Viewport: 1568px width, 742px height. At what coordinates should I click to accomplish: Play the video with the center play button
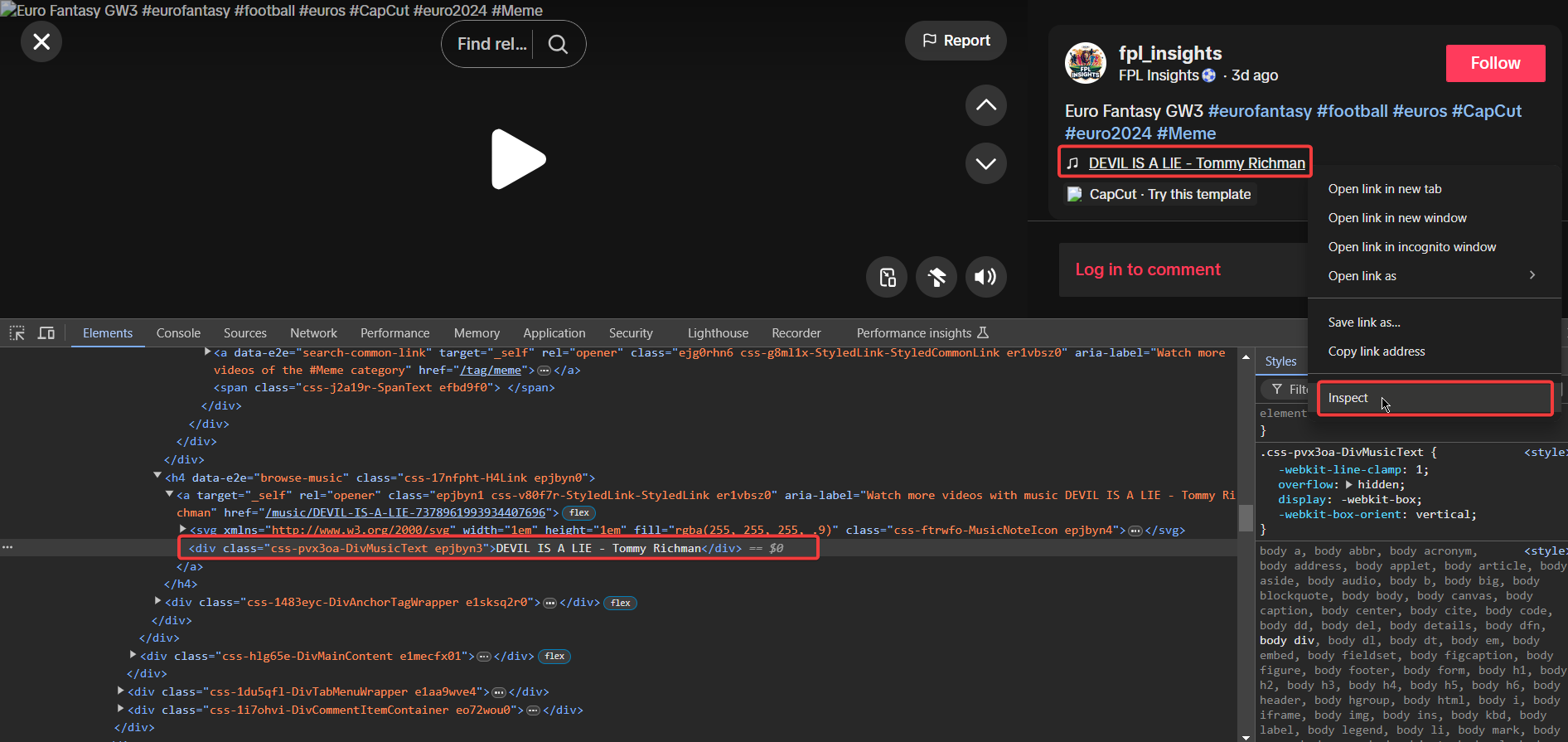518,159
